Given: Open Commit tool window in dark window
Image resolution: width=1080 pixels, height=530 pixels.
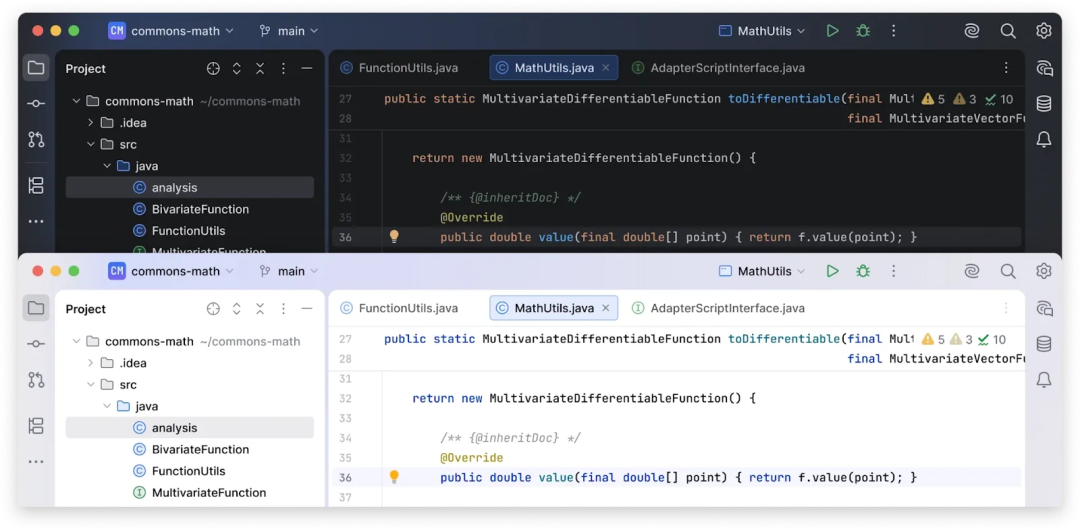Looking at the screenshot, I should (36, 103).
